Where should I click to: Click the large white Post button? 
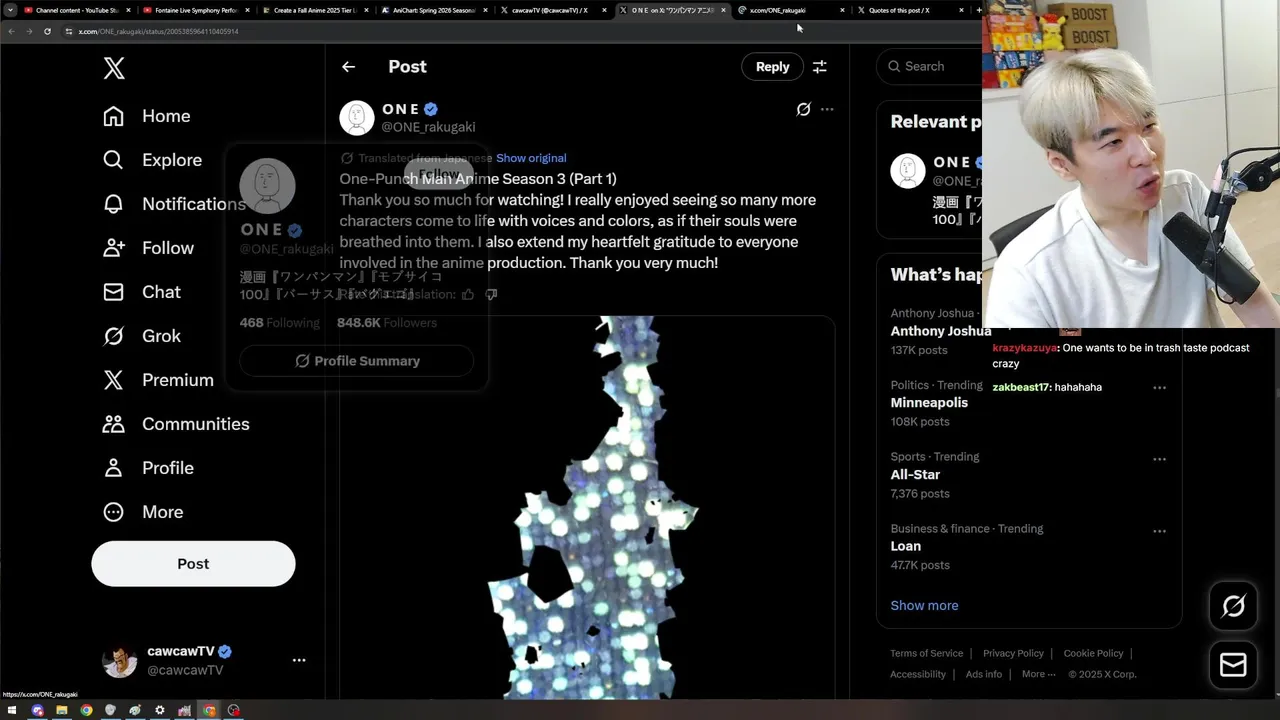click(193, 564)
